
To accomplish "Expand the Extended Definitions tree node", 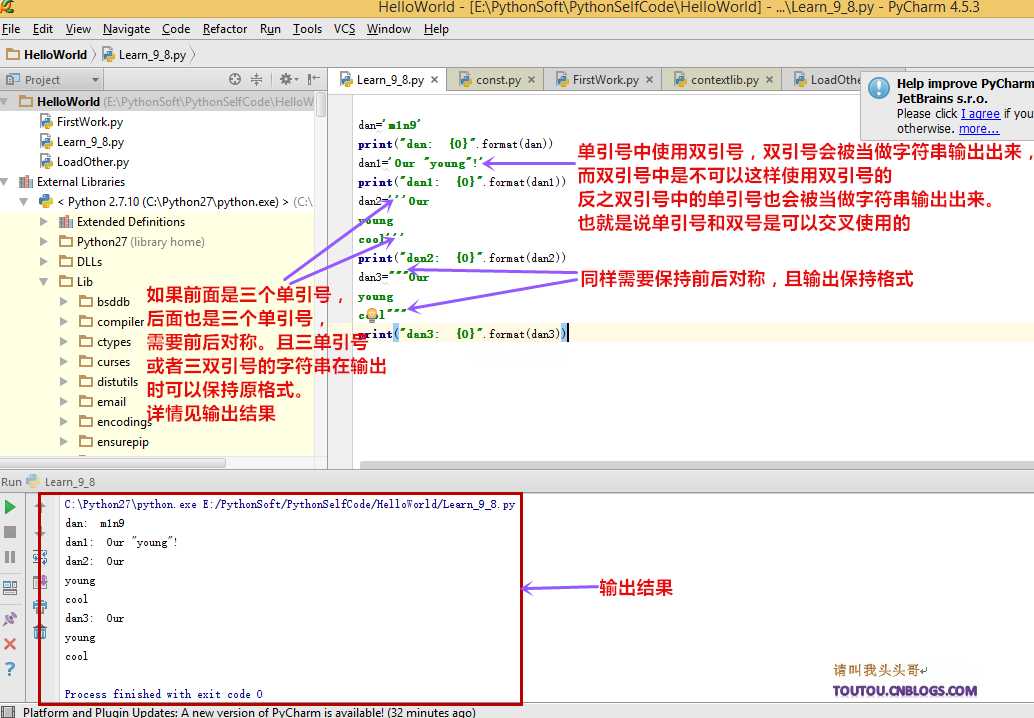I will (x=44, y=222).
